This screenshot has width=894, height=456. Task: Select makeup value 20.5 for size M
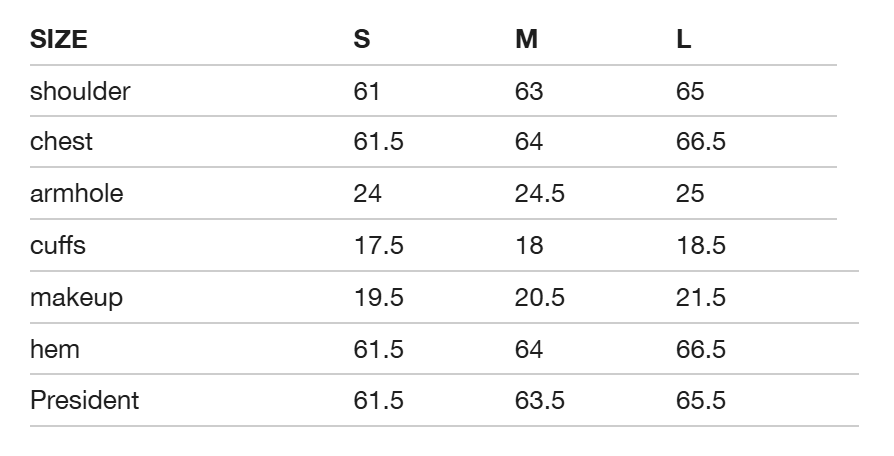click(539, 298)
